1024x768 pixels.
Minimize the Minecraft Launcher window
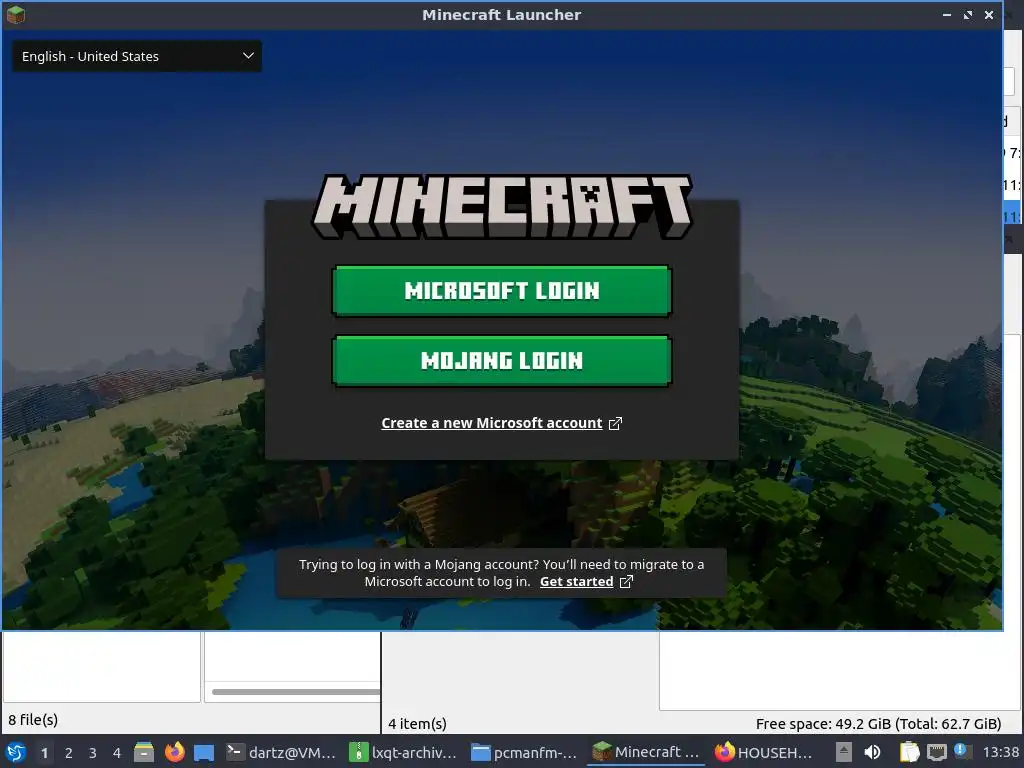[x=947, y=14]
